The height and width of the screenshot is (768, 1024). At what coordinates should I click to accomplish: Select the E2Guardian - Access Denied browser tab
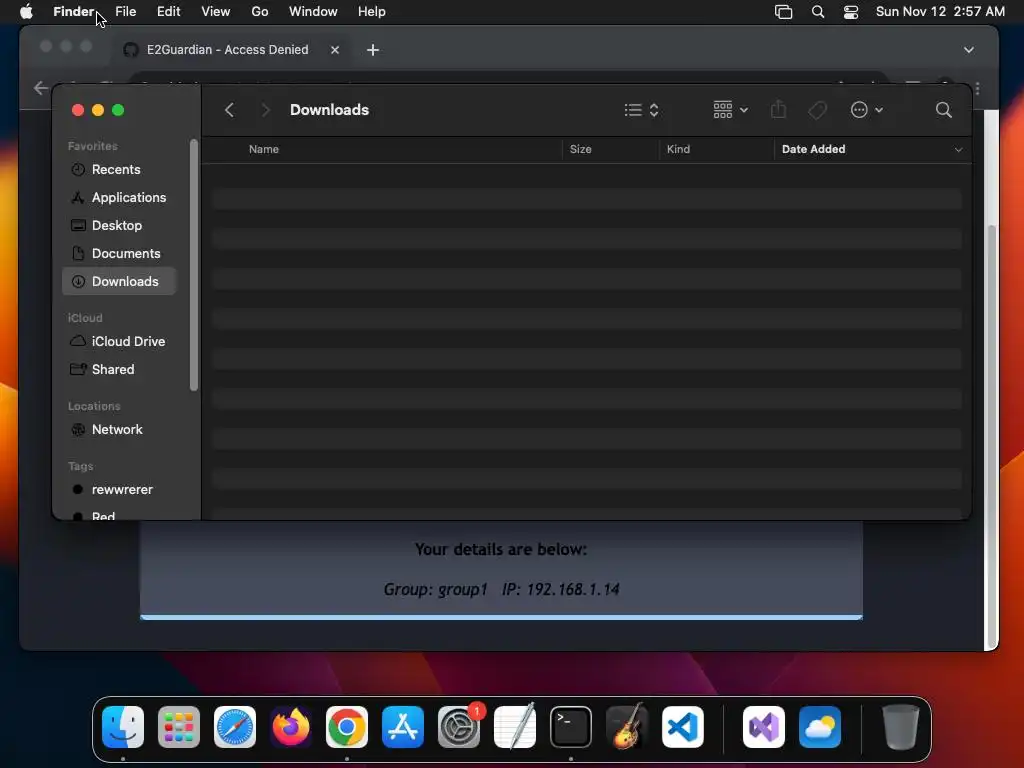227,50
